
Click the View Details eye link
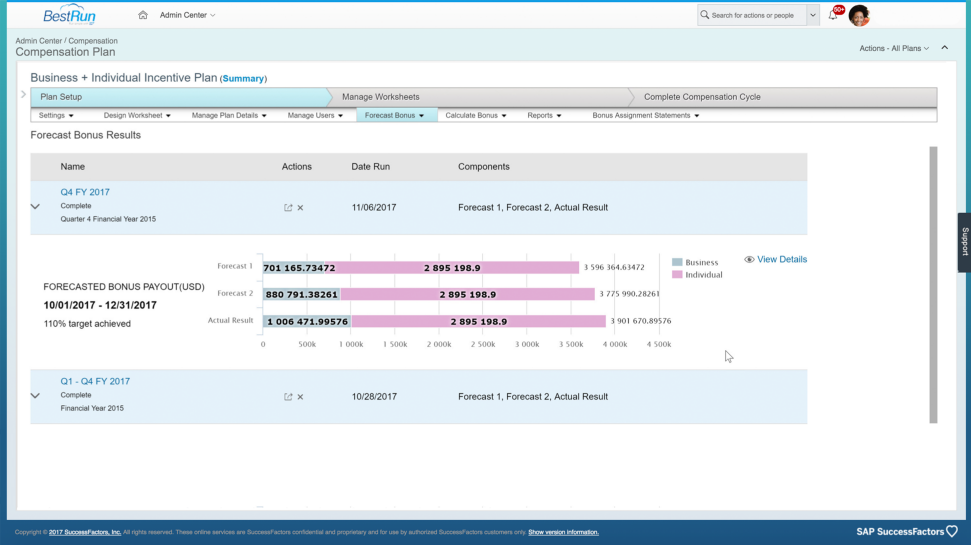775,259
